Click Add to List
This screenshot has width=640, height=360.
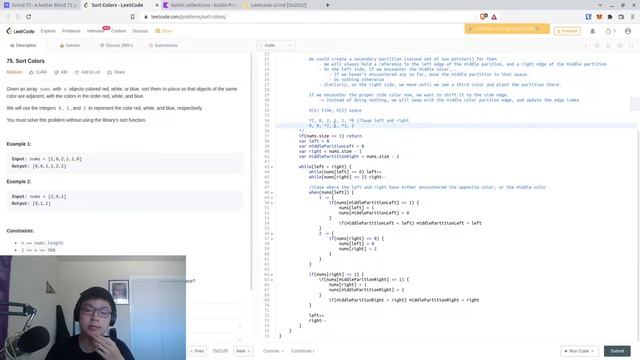click(x=87, y=72)
